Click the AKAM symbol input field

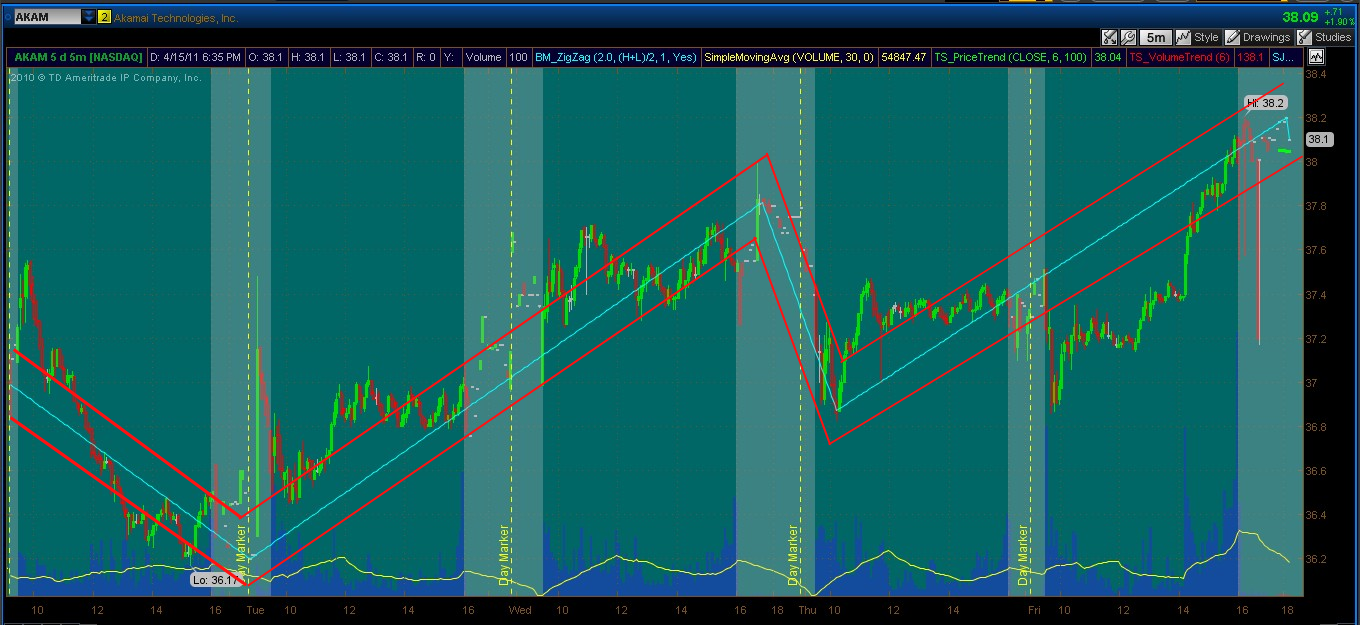coord(47,17)
